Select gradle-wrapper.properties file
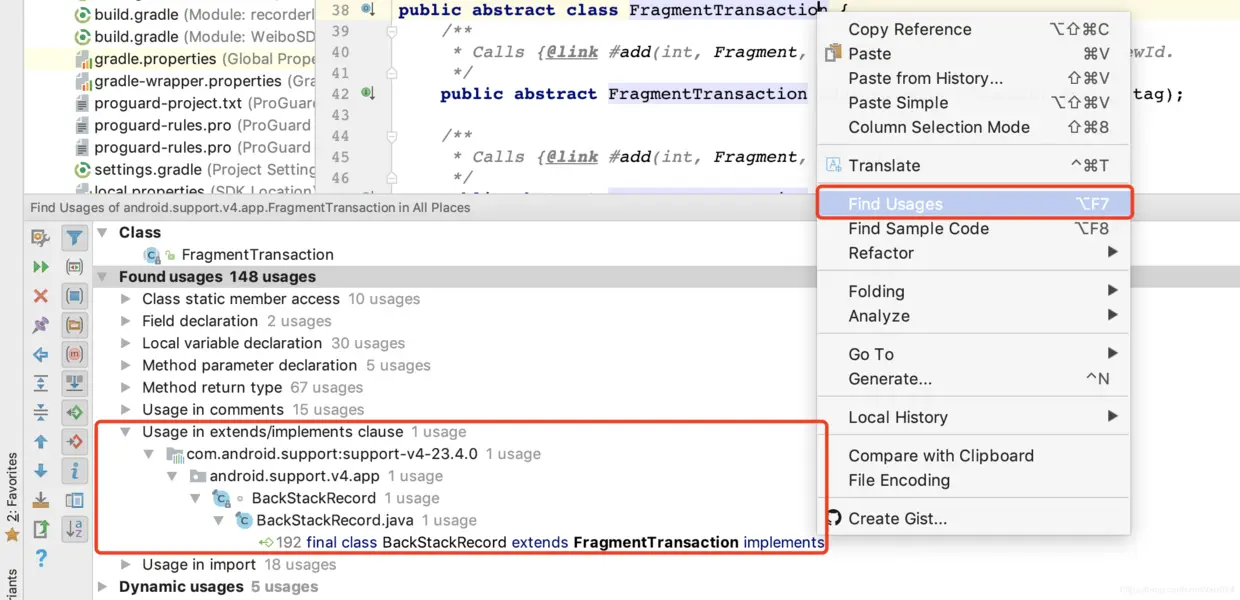Image resolution: width=1240 pixels, height=600 pixels. [188, 81]
